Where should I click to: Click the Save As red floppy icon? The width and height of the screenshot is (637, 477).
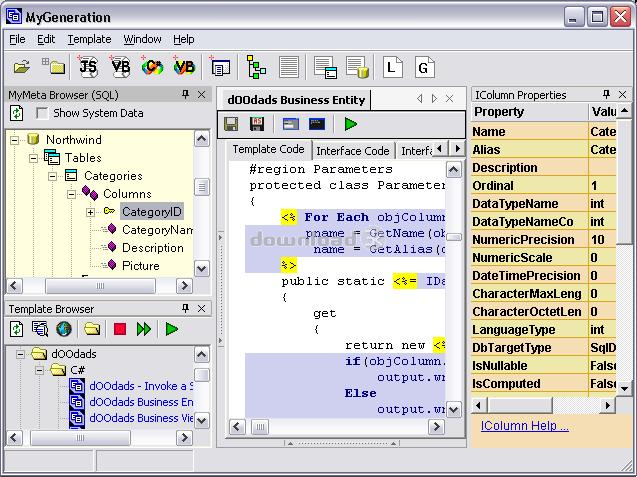pos(257,124)
